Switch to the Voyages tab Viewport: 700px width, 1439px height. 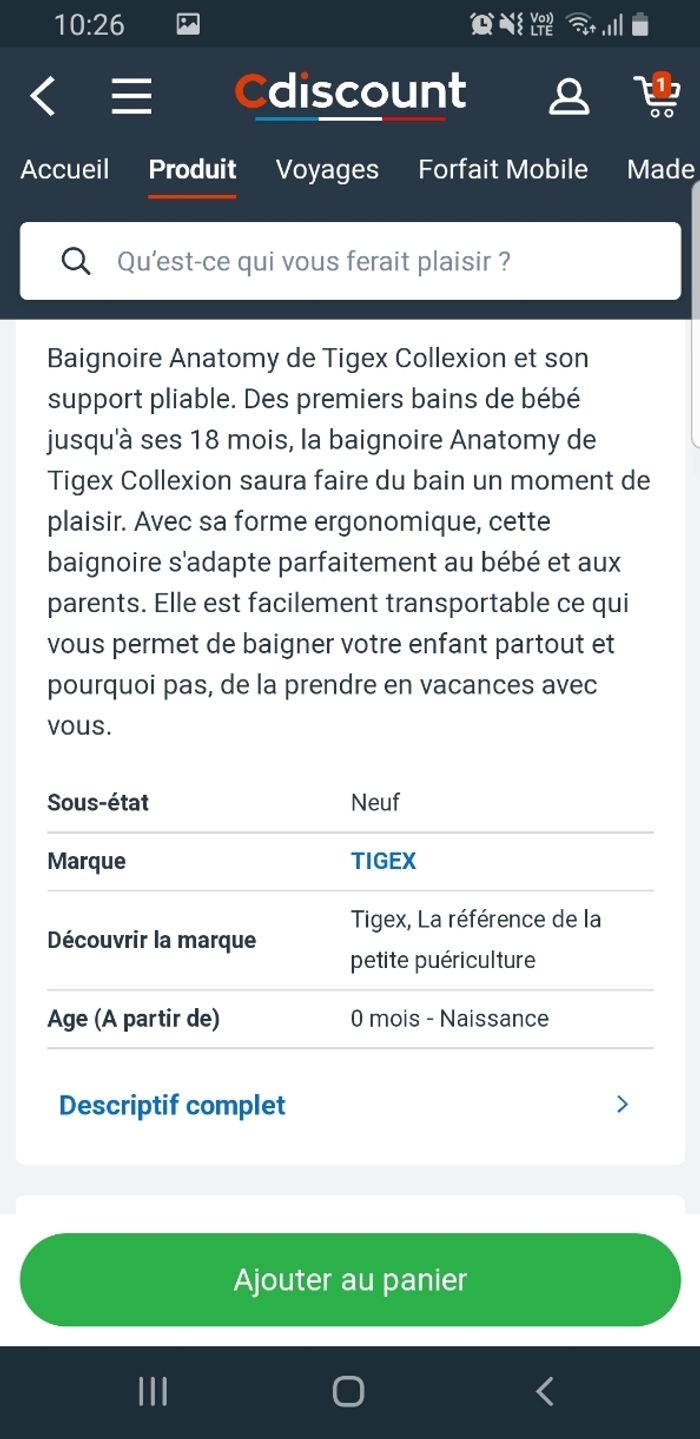click(327, 169)
